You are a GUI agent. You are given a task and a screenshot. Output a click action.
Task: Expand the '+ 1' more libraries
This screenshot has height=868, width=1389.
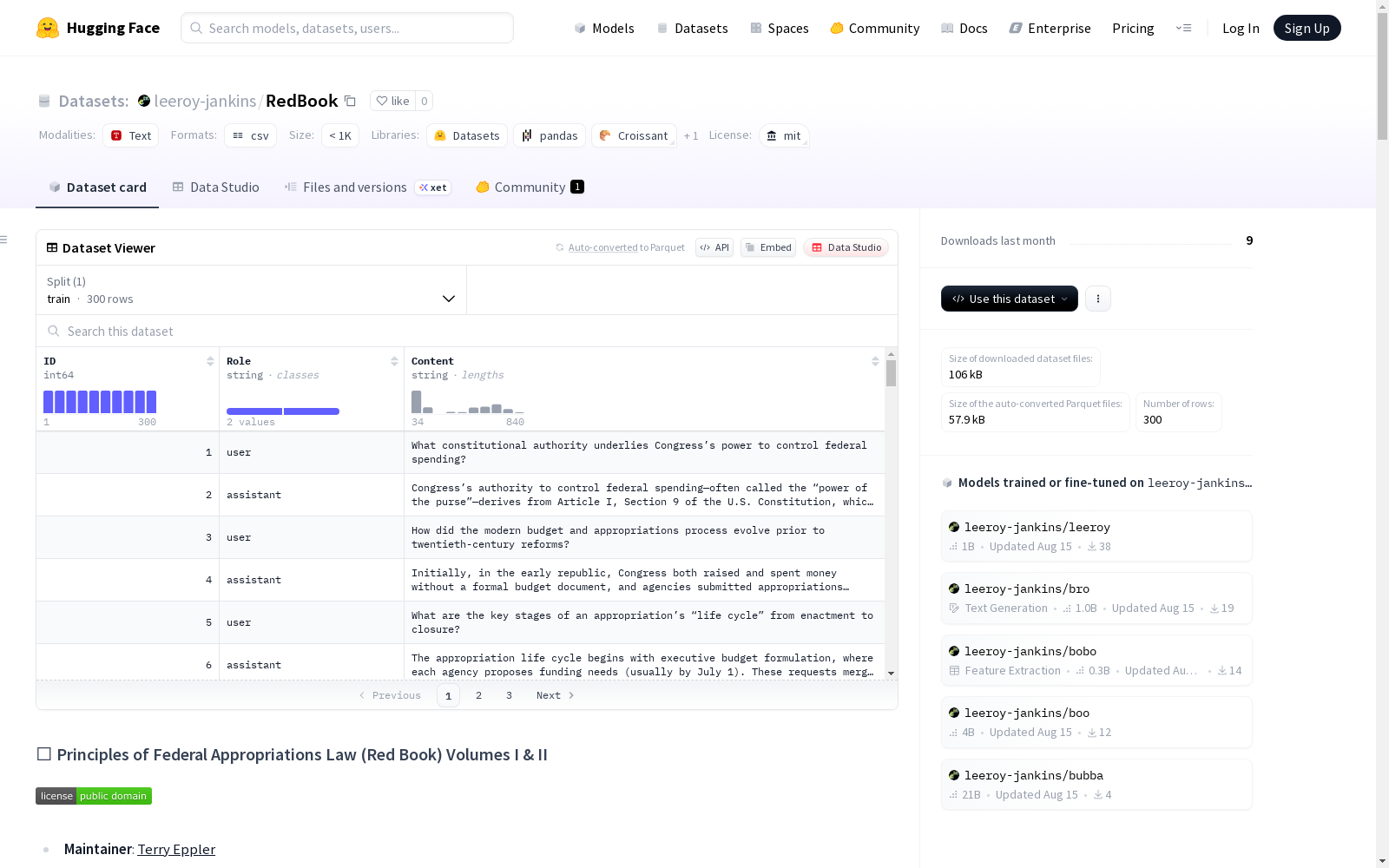[691, 135]
